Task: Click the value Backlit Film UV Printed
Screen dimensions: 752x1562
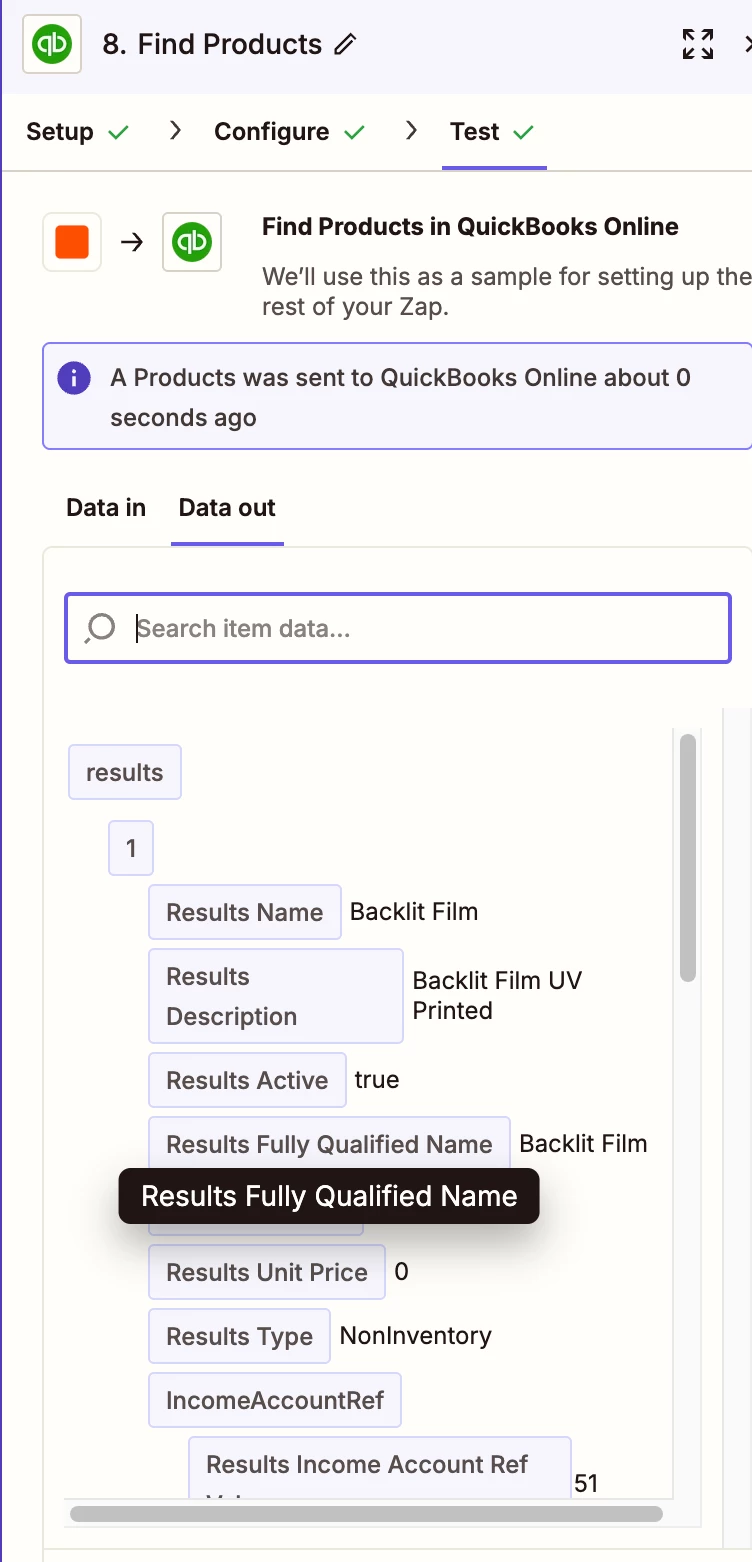Action: [497, 995]
